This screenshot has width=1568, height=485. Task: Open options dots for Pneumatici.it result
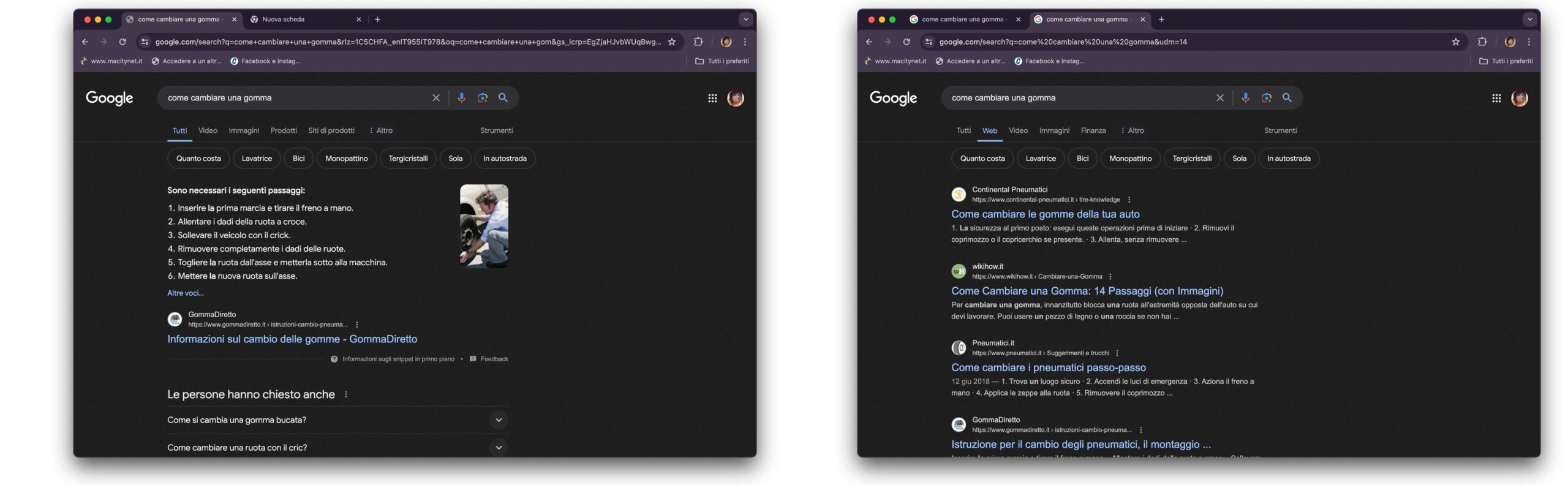pos(1117,353)
